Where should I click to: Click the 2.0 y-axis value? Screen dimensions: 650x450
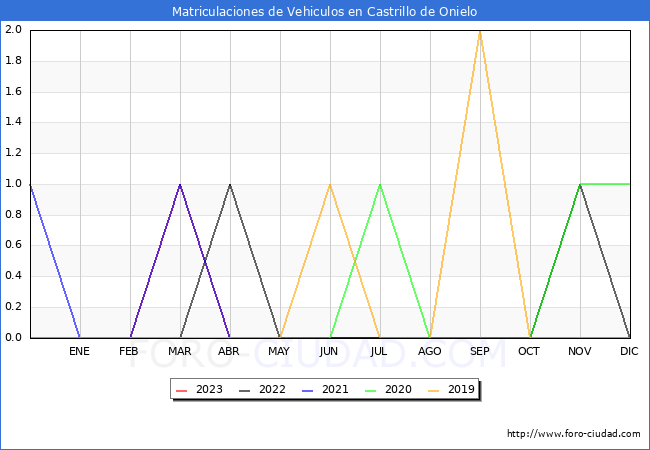point(13,29)
